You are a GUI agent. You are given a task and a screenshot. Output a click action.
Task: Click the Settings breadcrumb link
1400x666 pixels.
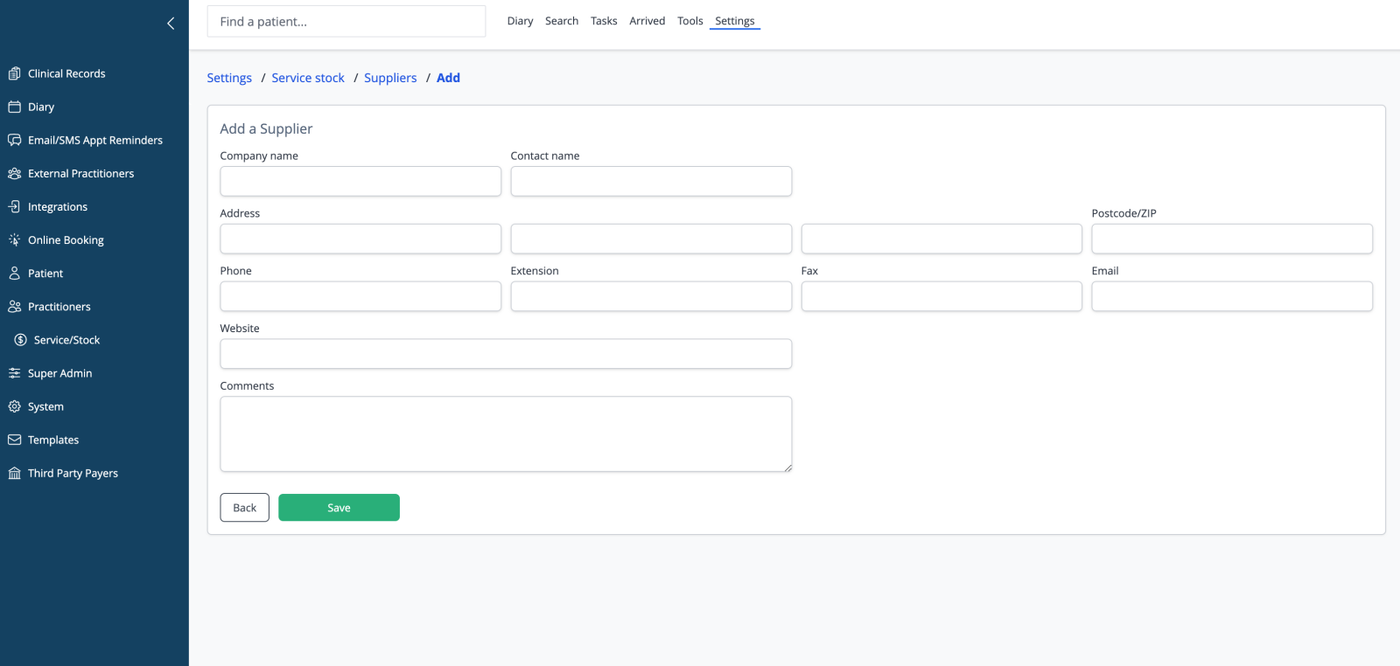(229, 78)
